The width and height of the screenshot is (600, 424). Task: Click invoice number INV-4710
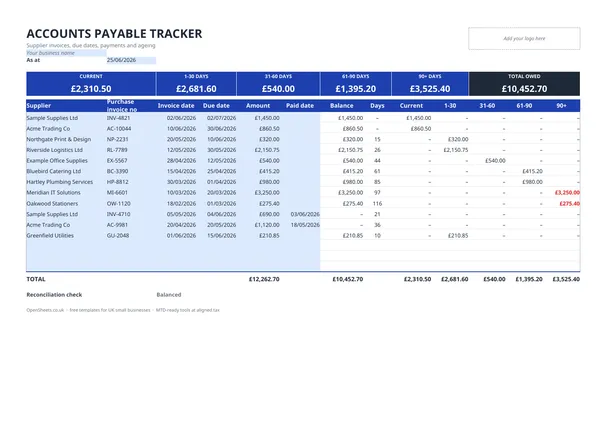(x=118, y=214)
